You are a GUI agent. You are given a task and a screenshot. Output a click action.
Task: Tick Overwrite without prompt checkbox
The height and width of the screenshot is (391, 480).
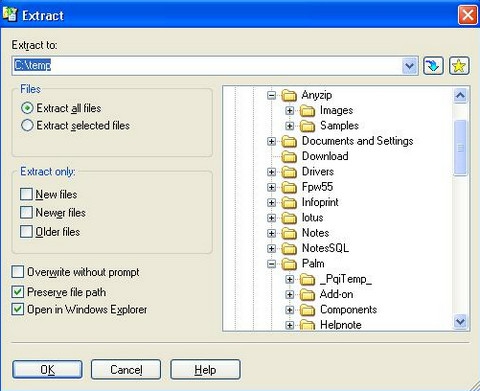click(x=17, y=272)
